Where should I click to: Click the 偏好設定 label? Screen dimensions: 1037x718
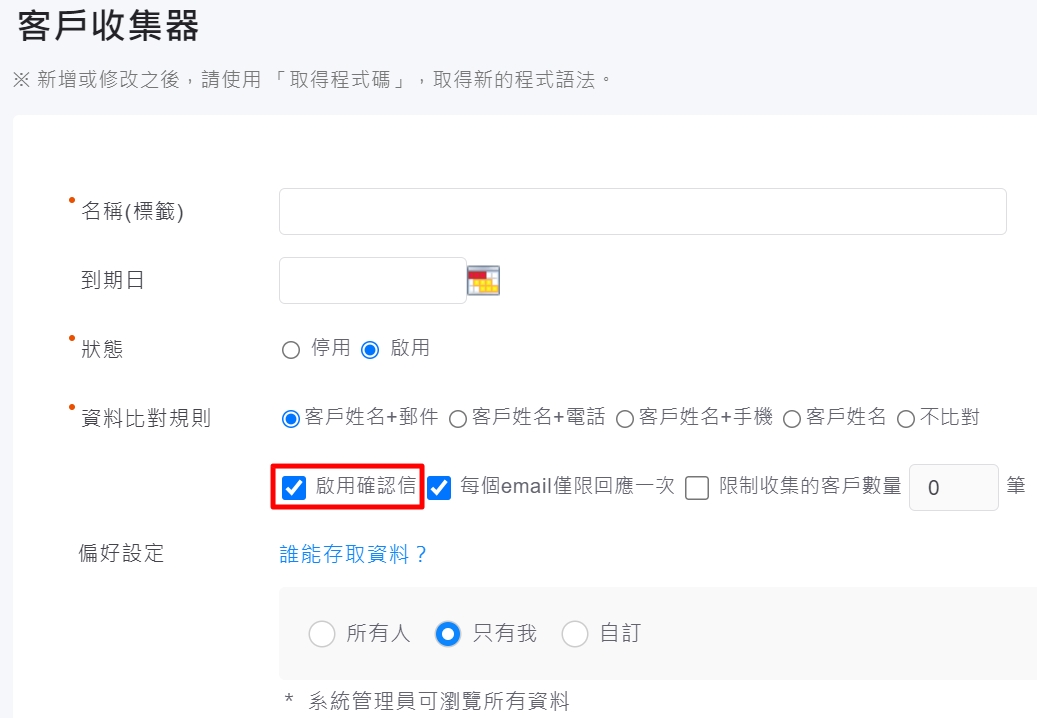click(x=121, y=553)
